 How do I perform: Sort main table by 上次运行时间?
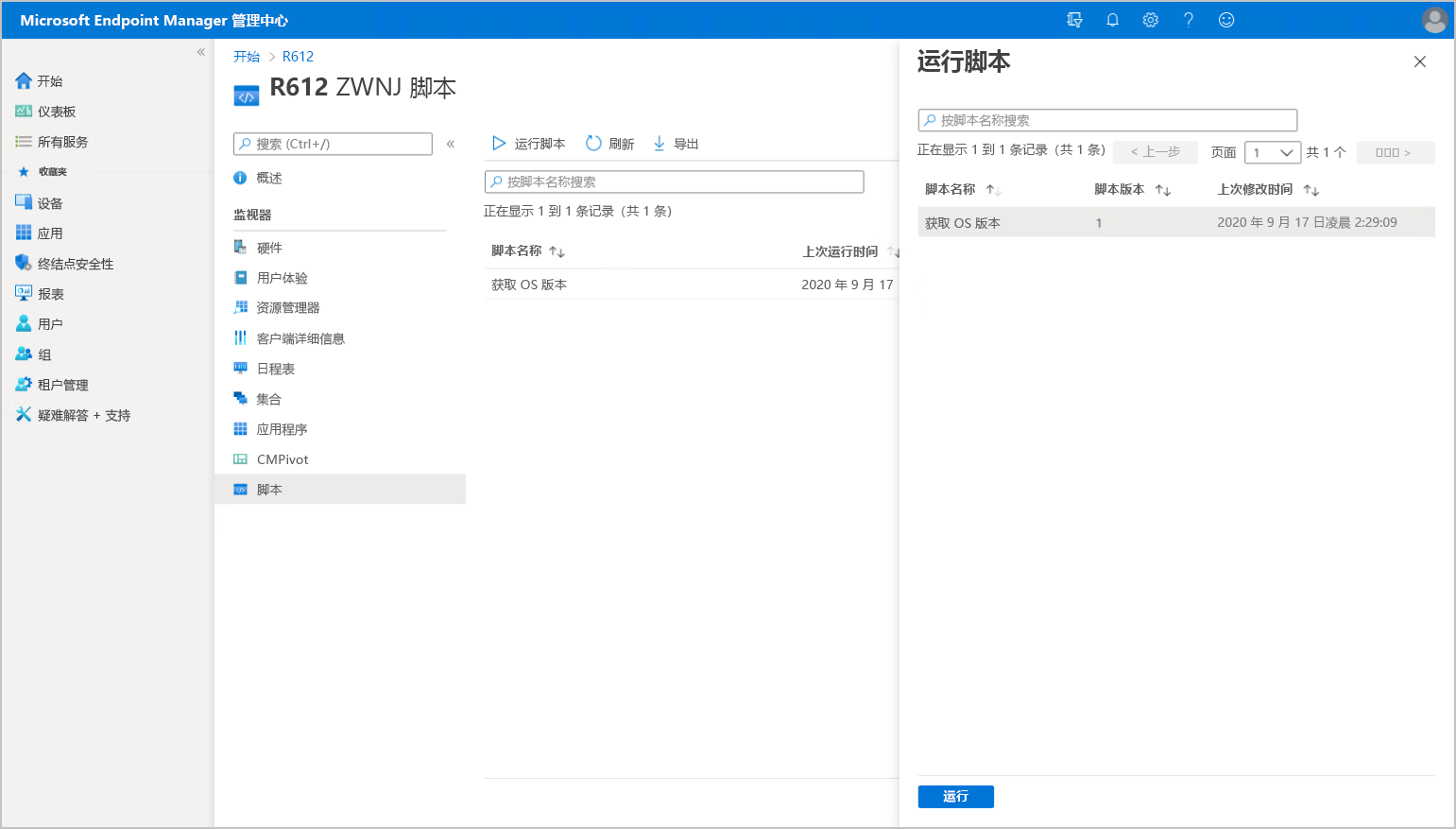pyautogui.click(x=850, y=251)
